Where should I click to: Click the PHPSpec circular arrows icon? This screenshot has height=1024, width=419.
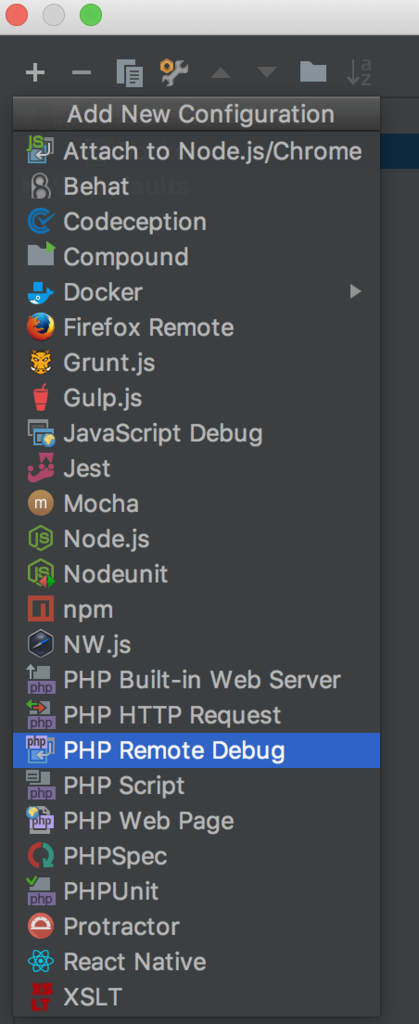pyautogui.click(x=40, y=856)
